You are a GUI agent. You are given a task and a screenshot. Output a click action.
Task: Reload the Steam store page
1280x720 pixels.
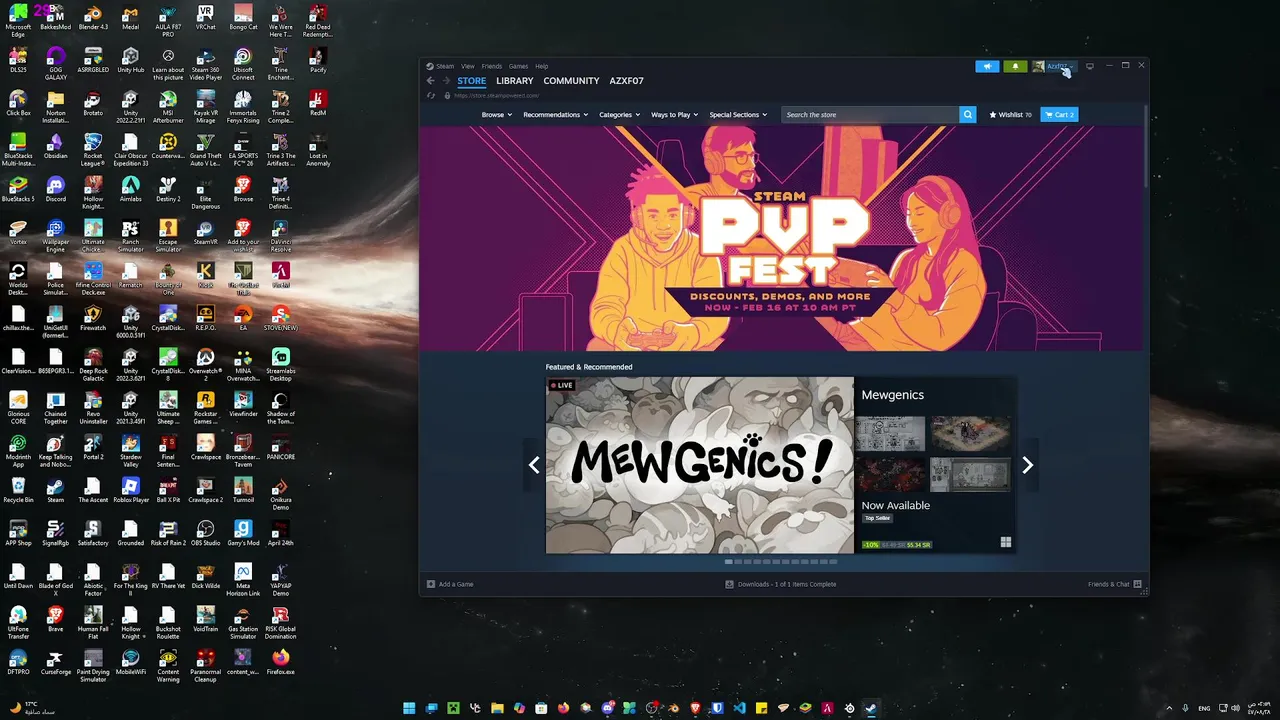pyautogui.click(x=432, y=96)
